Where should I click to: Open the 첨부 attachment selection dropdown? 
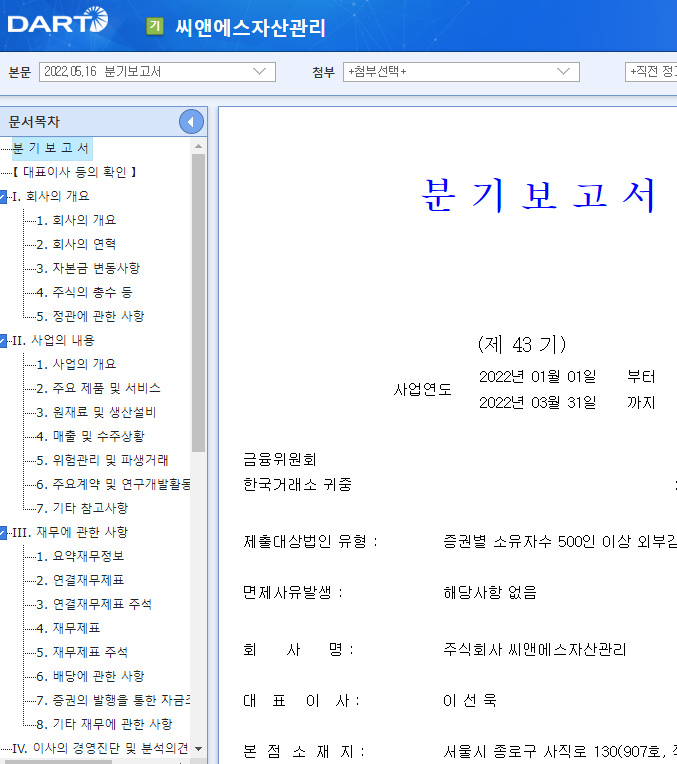461,72
